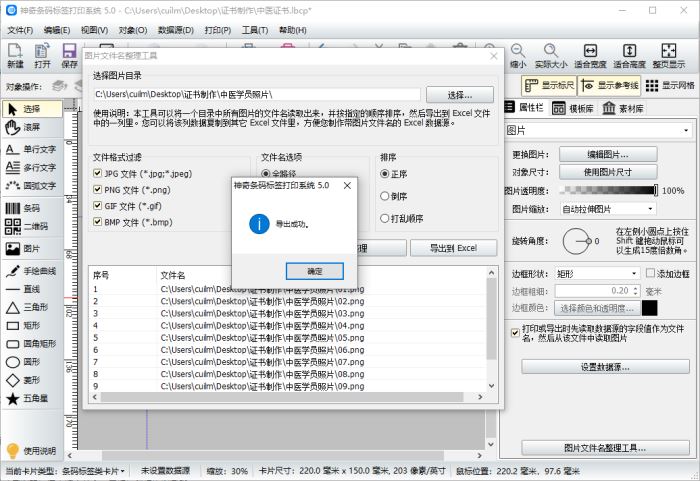The width and height of the screenshot is (700, 481).
Task: Click the 图片透明度 opacity slider
Action: pyautogui.click(x=609, y=190)
